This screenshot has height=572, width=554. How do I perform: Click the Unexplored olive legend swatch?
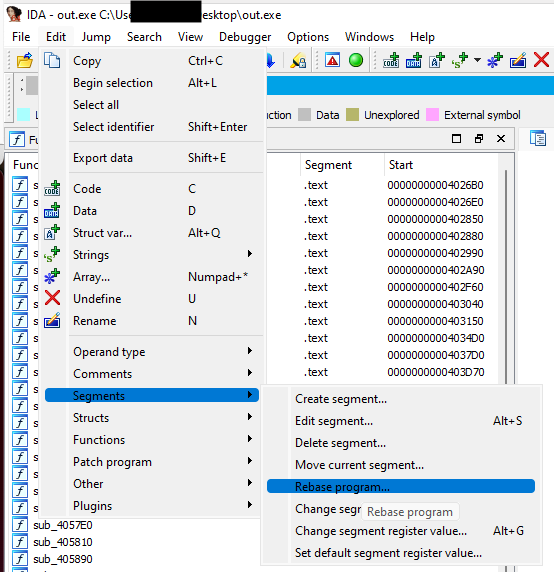tap(352, 115)
